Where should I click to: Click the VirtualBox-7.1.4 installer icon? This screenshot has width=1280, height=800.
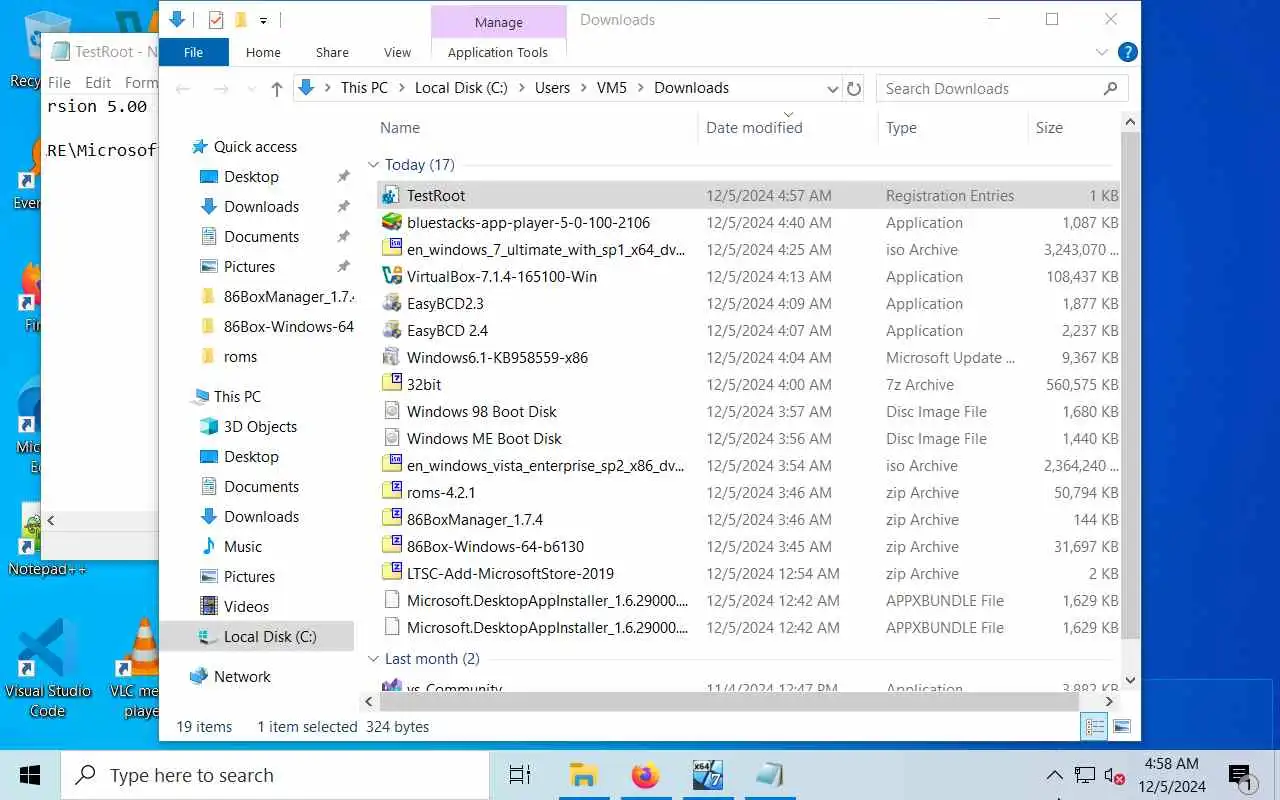click(391, 277)
